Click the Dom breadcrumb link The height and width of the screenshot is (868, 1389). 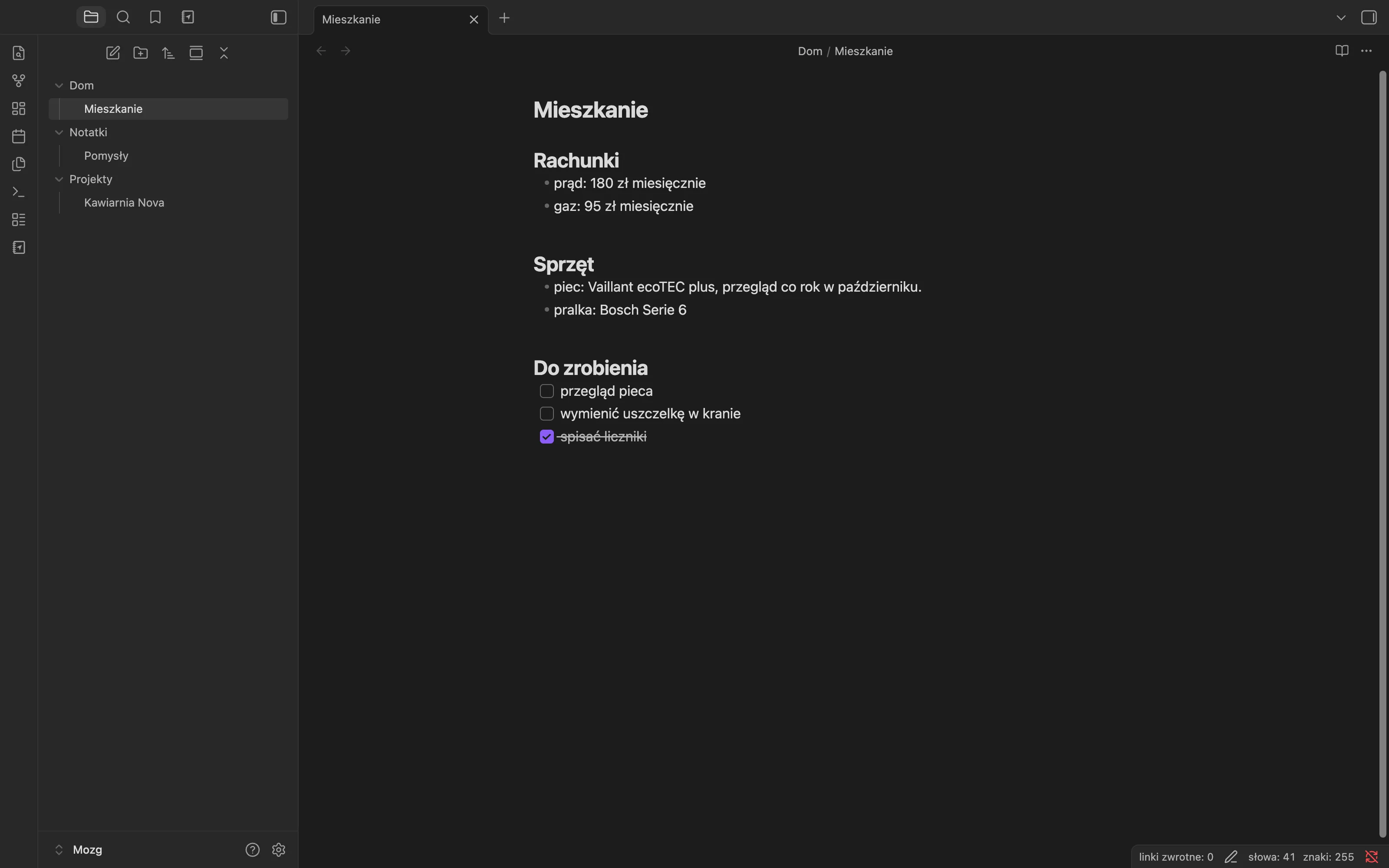click(810, 51)
